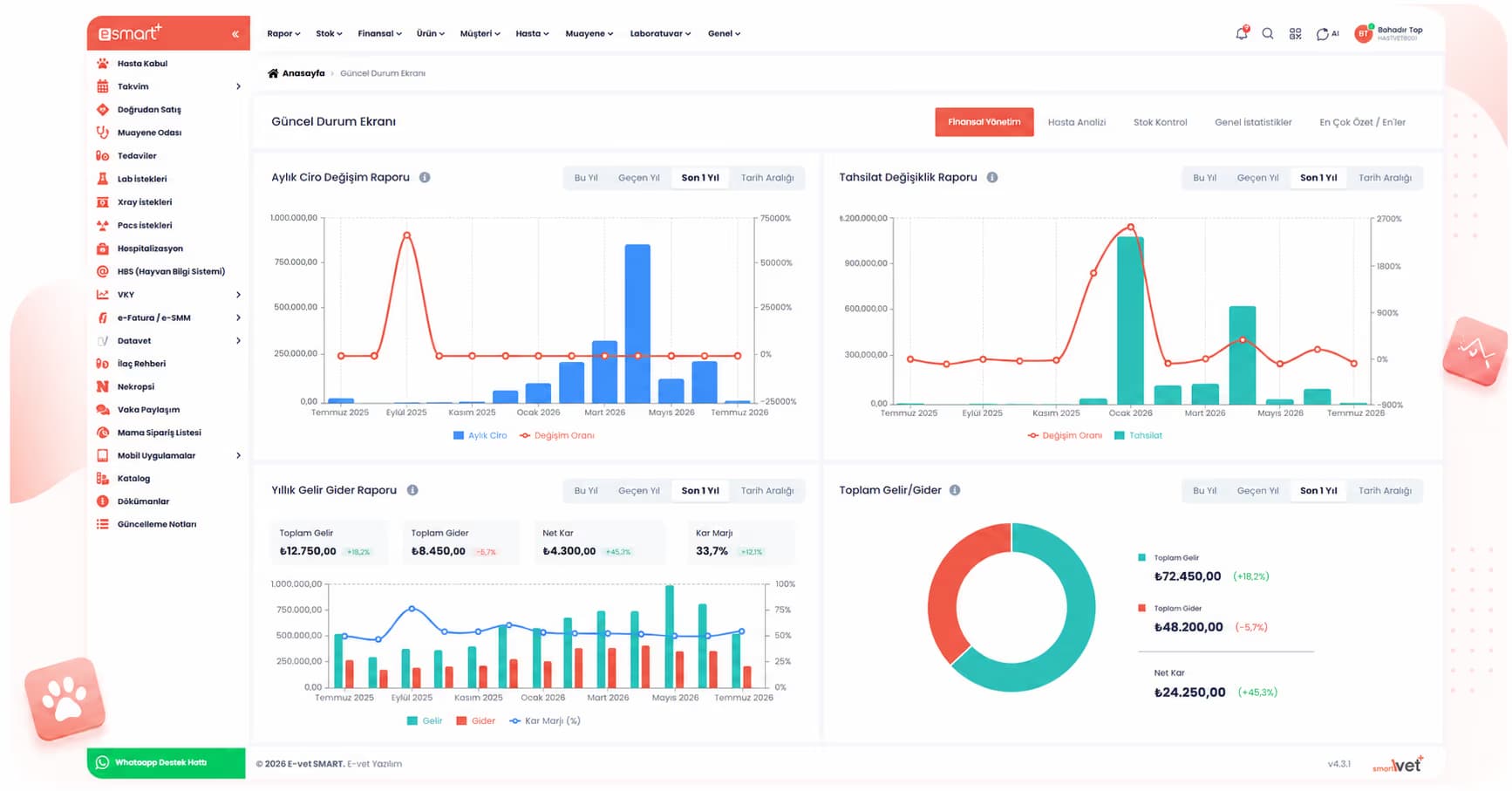Select the Tedaviler sidebar icon
The image size is (1512, 791).
103,156
